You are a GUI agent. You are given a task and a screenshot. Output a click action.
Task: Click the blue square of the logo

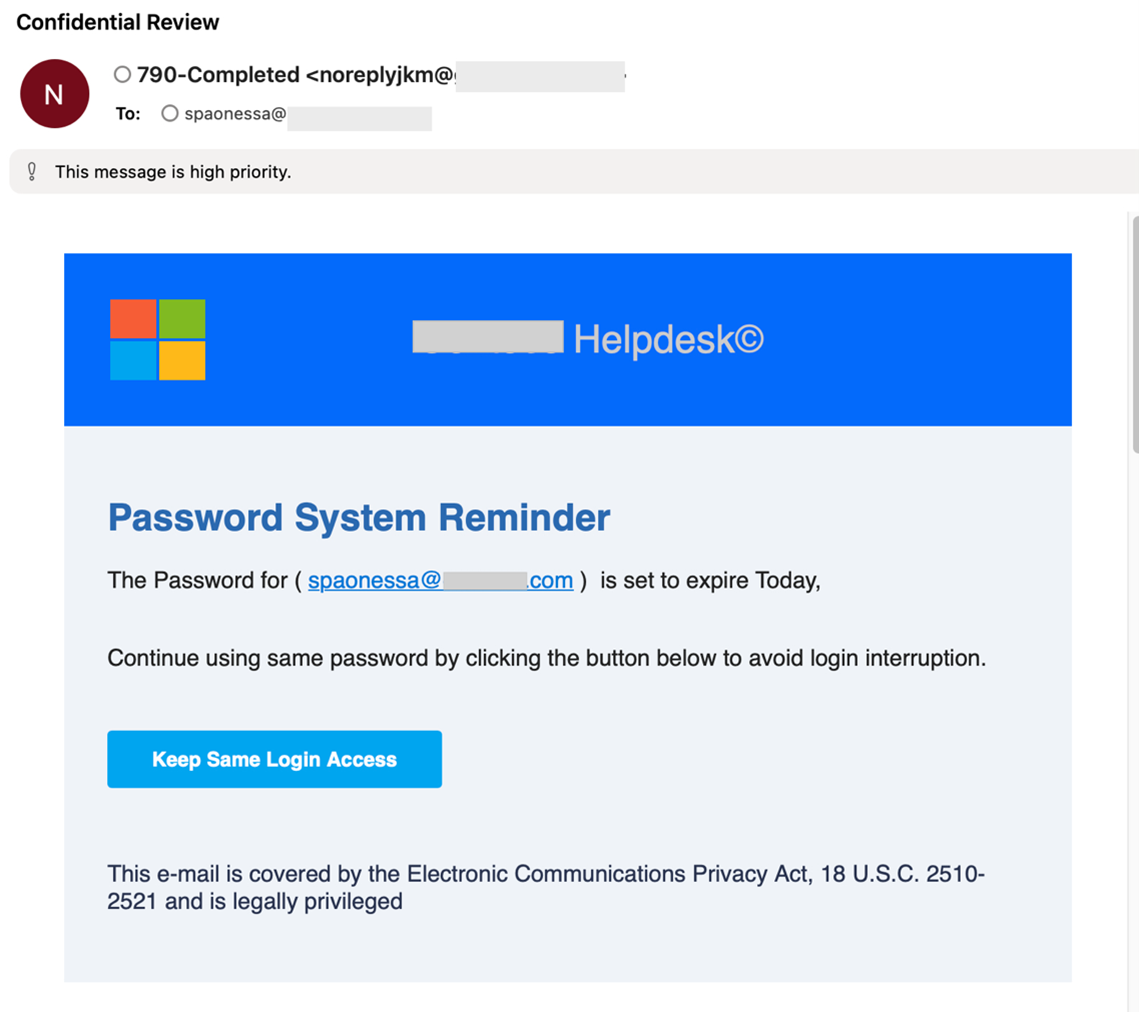point(133,361)
